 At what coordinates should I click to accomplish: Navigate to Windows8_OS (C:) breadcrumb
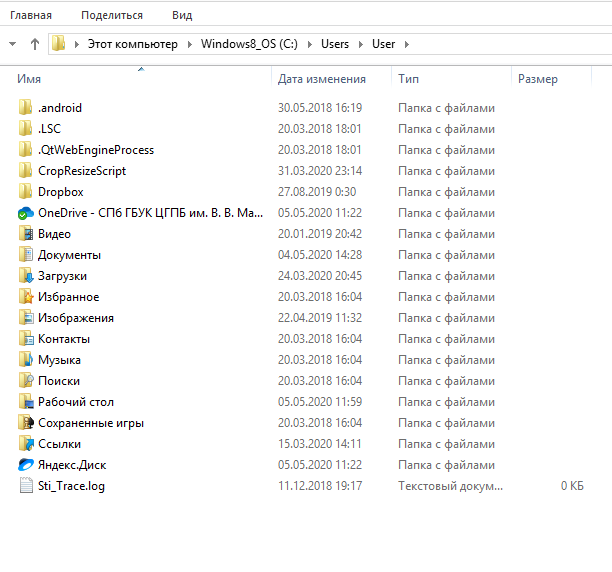tap(249, 44)
